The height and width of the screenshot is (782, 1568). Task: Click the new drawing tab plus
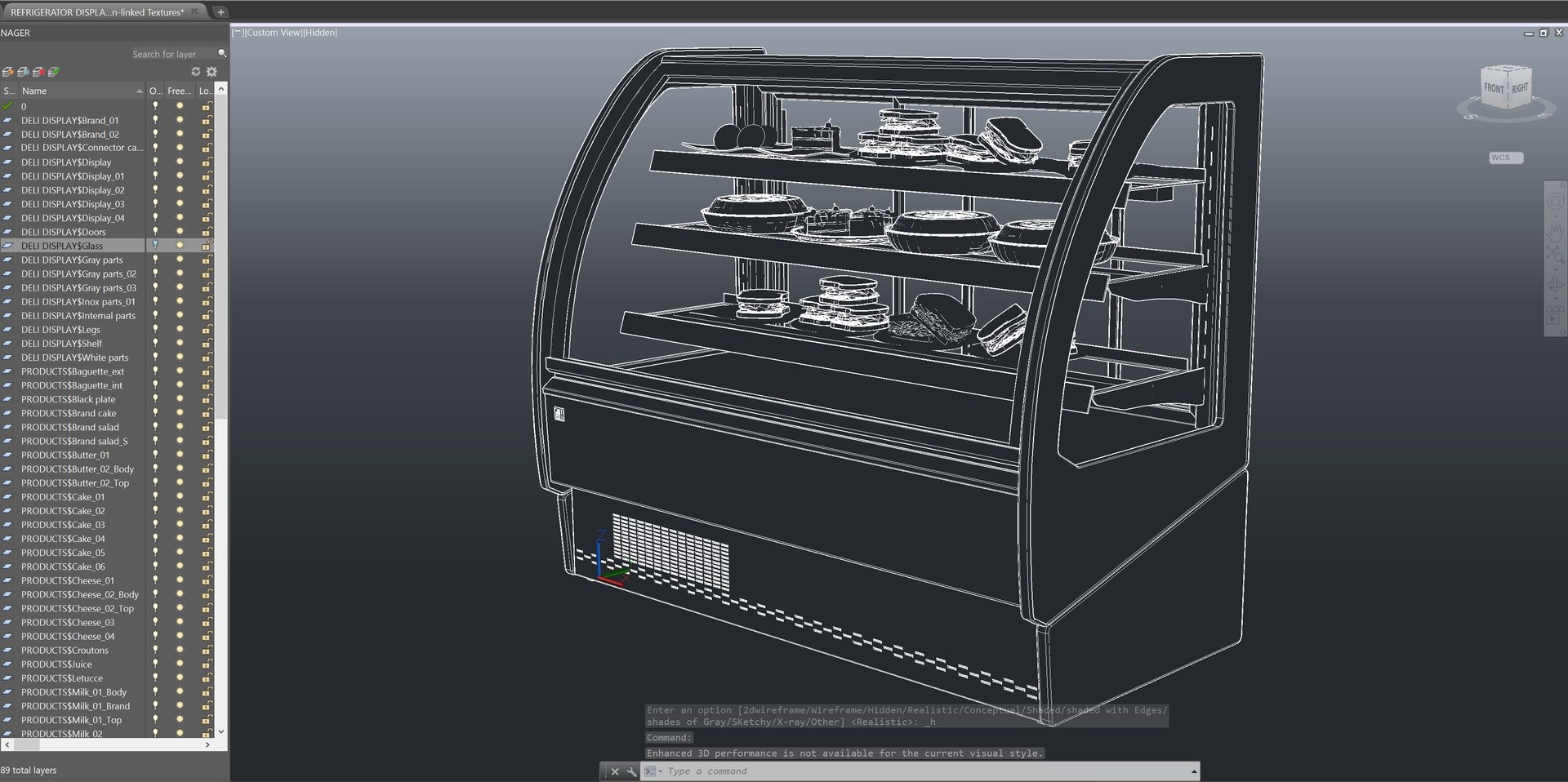click(x=220, y=12)
